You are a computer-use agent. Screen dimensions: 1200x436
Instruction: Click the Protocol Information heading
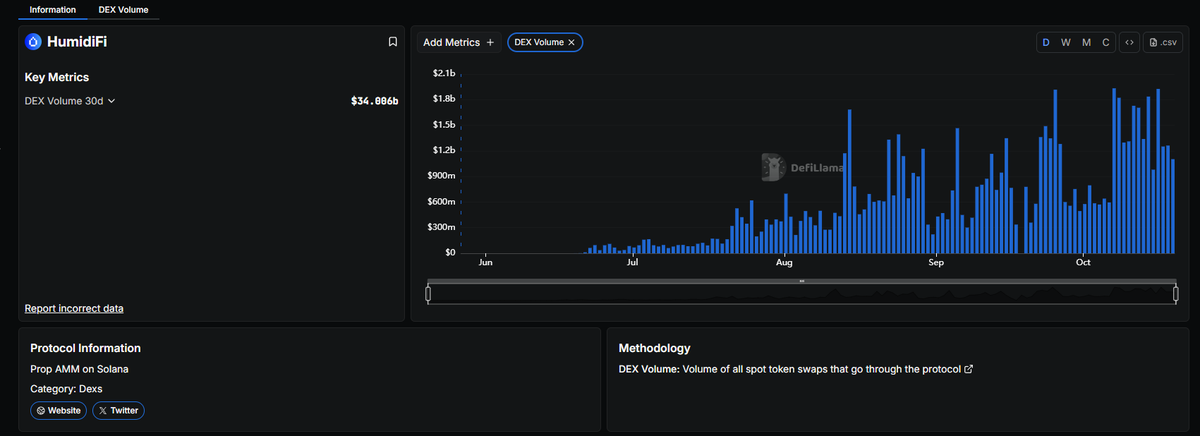pyautogui.click(x=86, y=348)
